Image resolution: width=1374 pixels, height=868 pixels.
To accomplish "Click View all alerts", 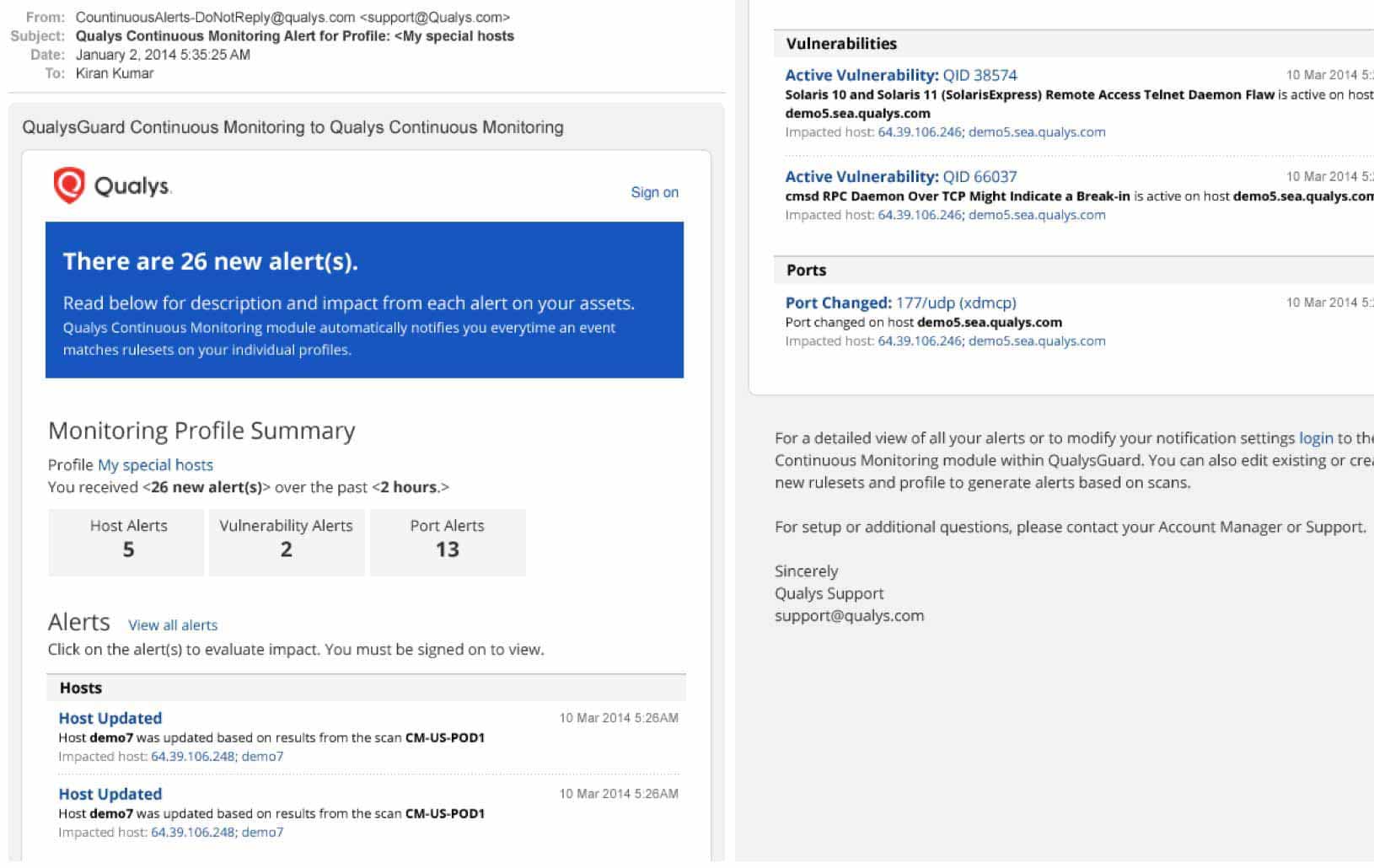I will 173,625.
